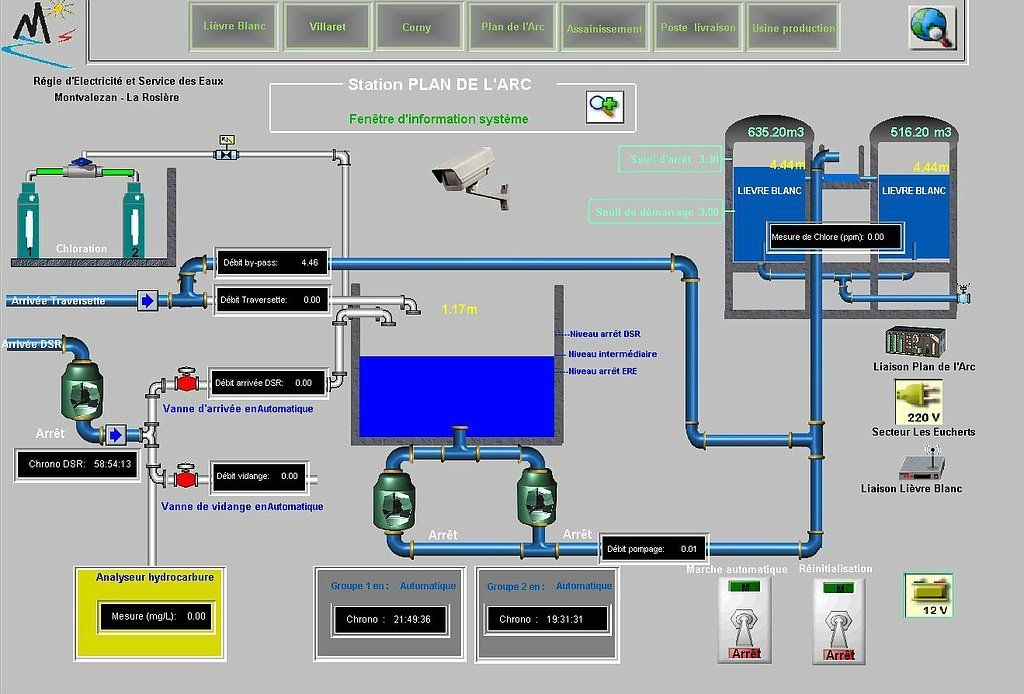The width and height of the screenshot is (1024, 694).
Task: Click the red drain valve (vidange)
Action: [x=185, y=477]
